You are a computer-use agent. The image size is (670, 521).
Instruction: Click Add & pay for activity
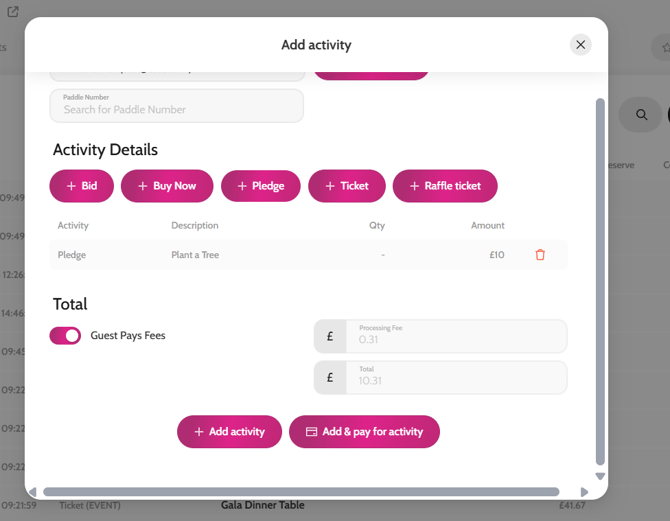[x=364, y=432]
